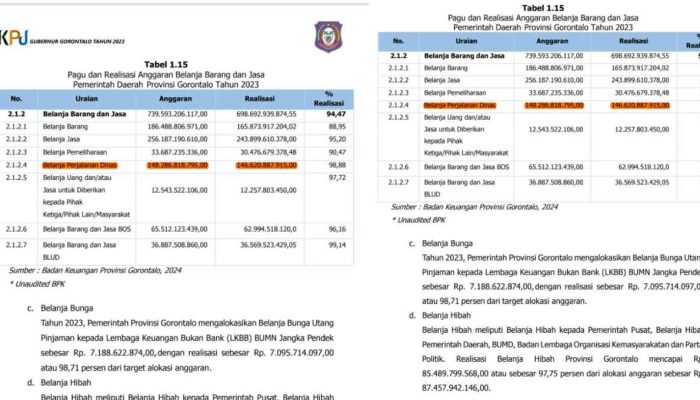
Task: Click highlighted 148.286.818.795,00 in left table
Action: pyautogui.click(x=177, y=165)
